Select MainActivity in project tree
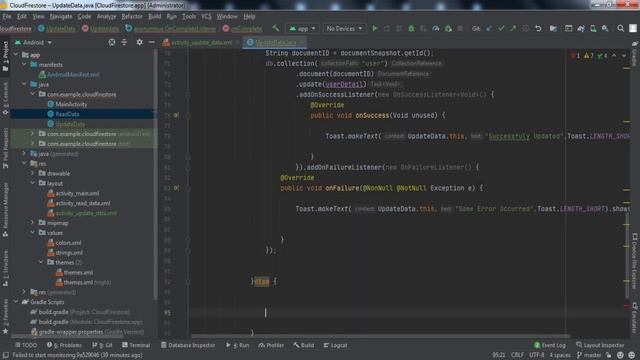The height and width of the screenshot is (360, 640). coord(71,104)
